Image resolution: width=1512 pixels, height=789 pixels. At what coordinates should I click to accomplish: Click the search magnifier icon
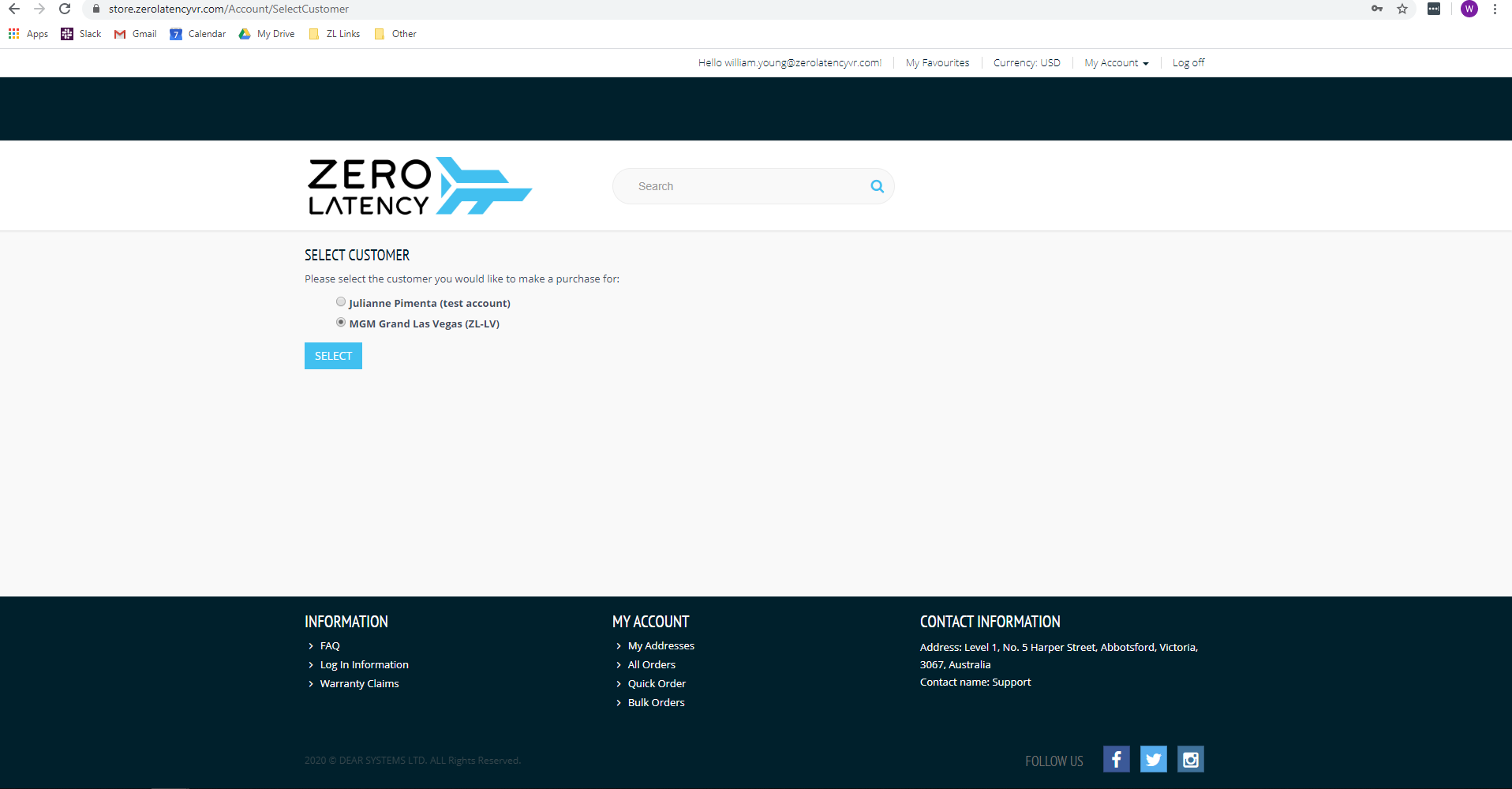(x=877, y=186)
